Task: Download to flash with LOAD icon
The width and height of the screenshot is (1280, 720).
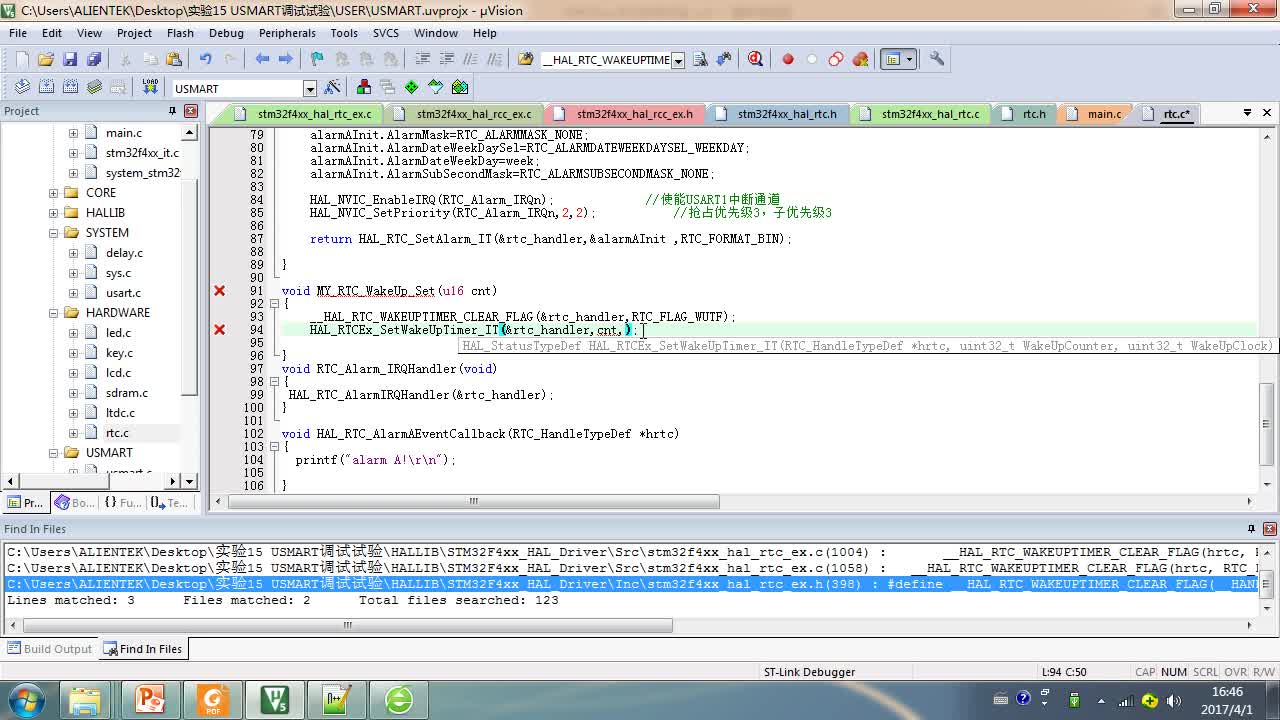Action: [x=150, y=87]
